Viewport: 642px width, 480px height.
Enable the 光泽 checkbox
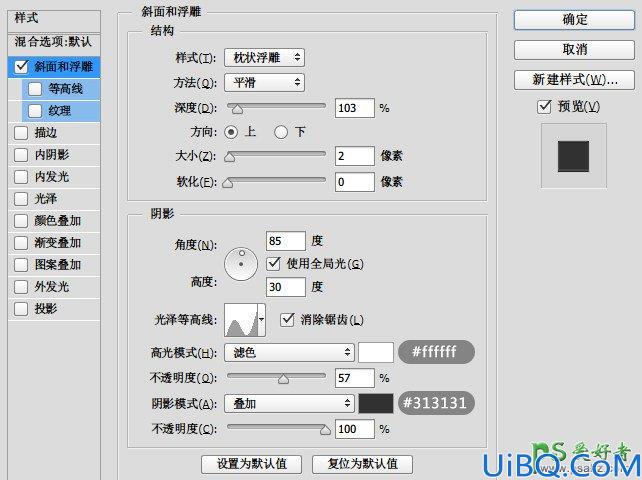[21, 199]
